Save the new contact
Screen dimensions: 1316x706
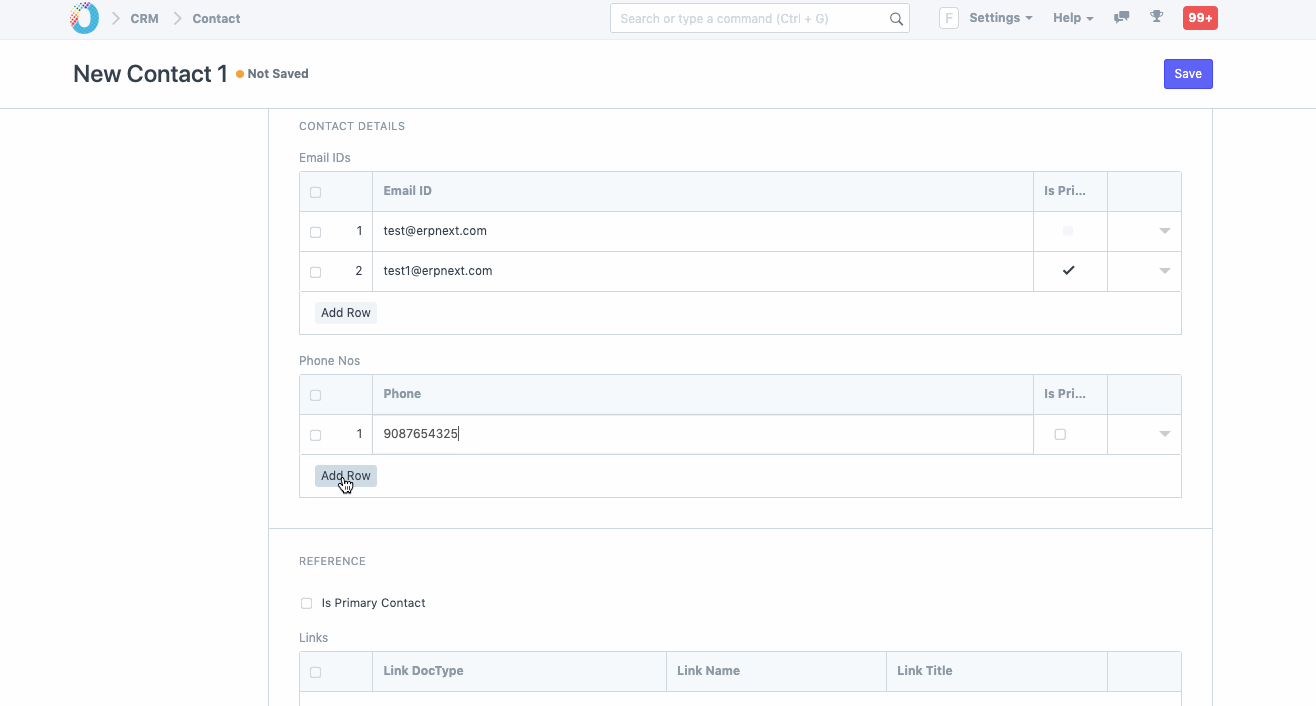click(x=1188, y=74)
